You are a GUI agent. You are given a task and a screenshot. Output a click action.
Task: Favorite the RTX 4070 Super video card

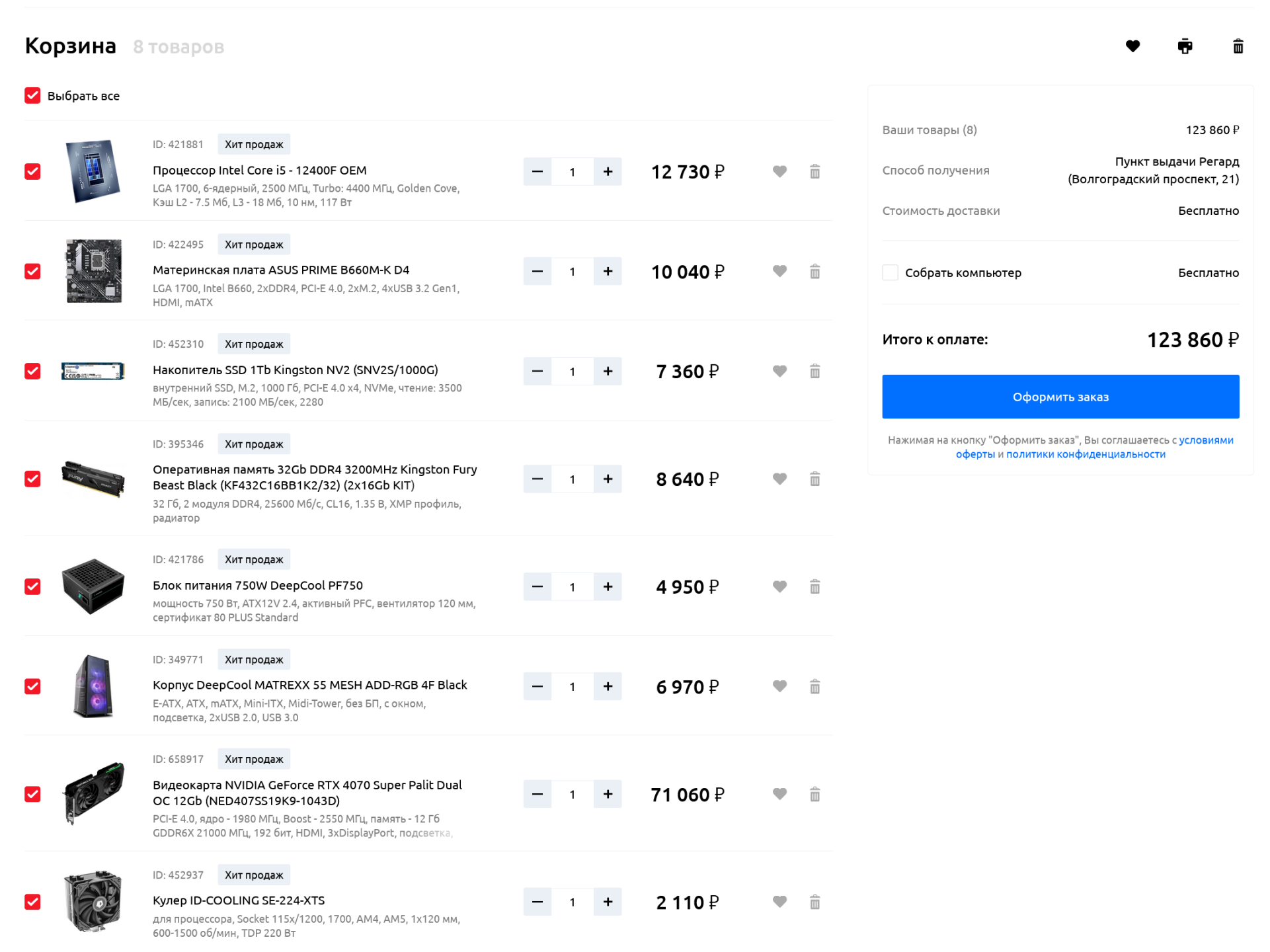tap(779, 794)
